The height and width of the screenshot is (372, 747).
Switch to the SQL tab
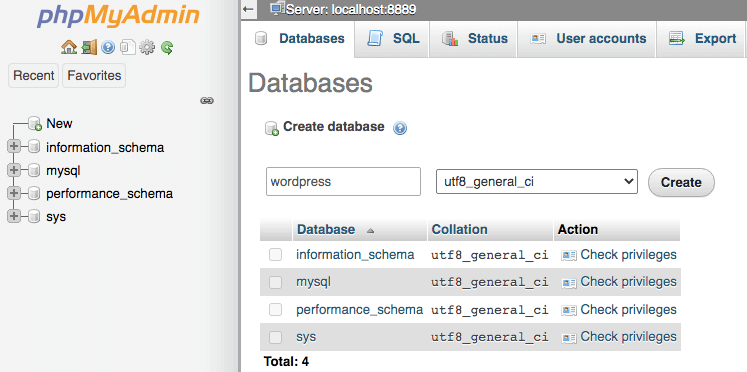(x=393, y=39)
